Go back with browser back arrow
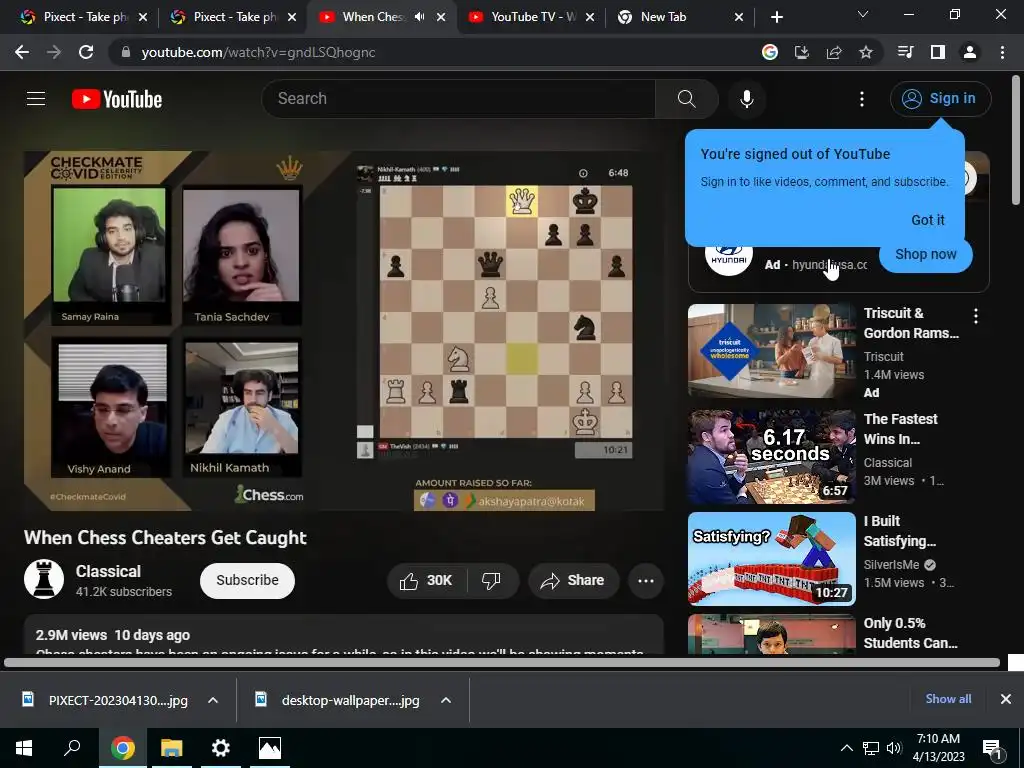Viewport: 1024px width, 768px height. click(22, 52)
